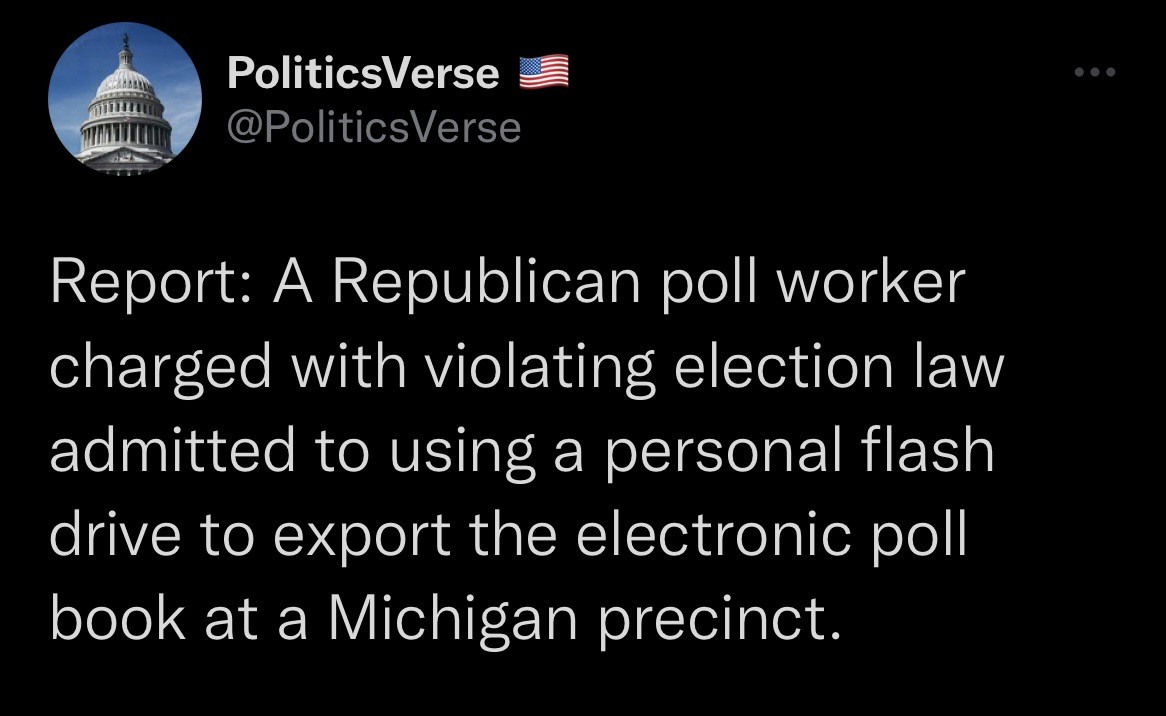
Task: Click the words "election law" in the tweet
Action: pyautogui.click(x=839, y=367)
